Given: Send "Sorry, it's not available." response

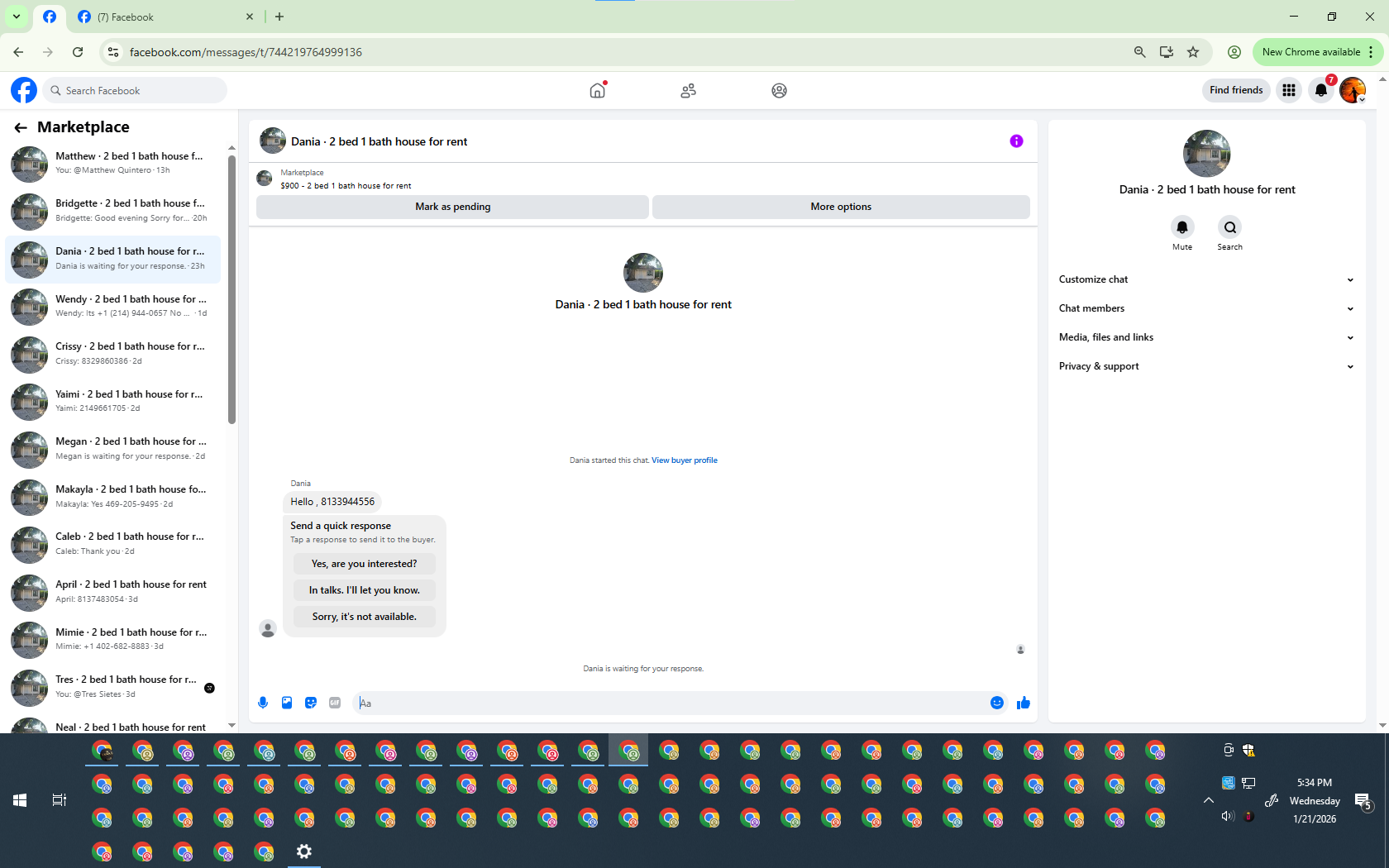Looking at the screenshot, I should click(364, 617).
